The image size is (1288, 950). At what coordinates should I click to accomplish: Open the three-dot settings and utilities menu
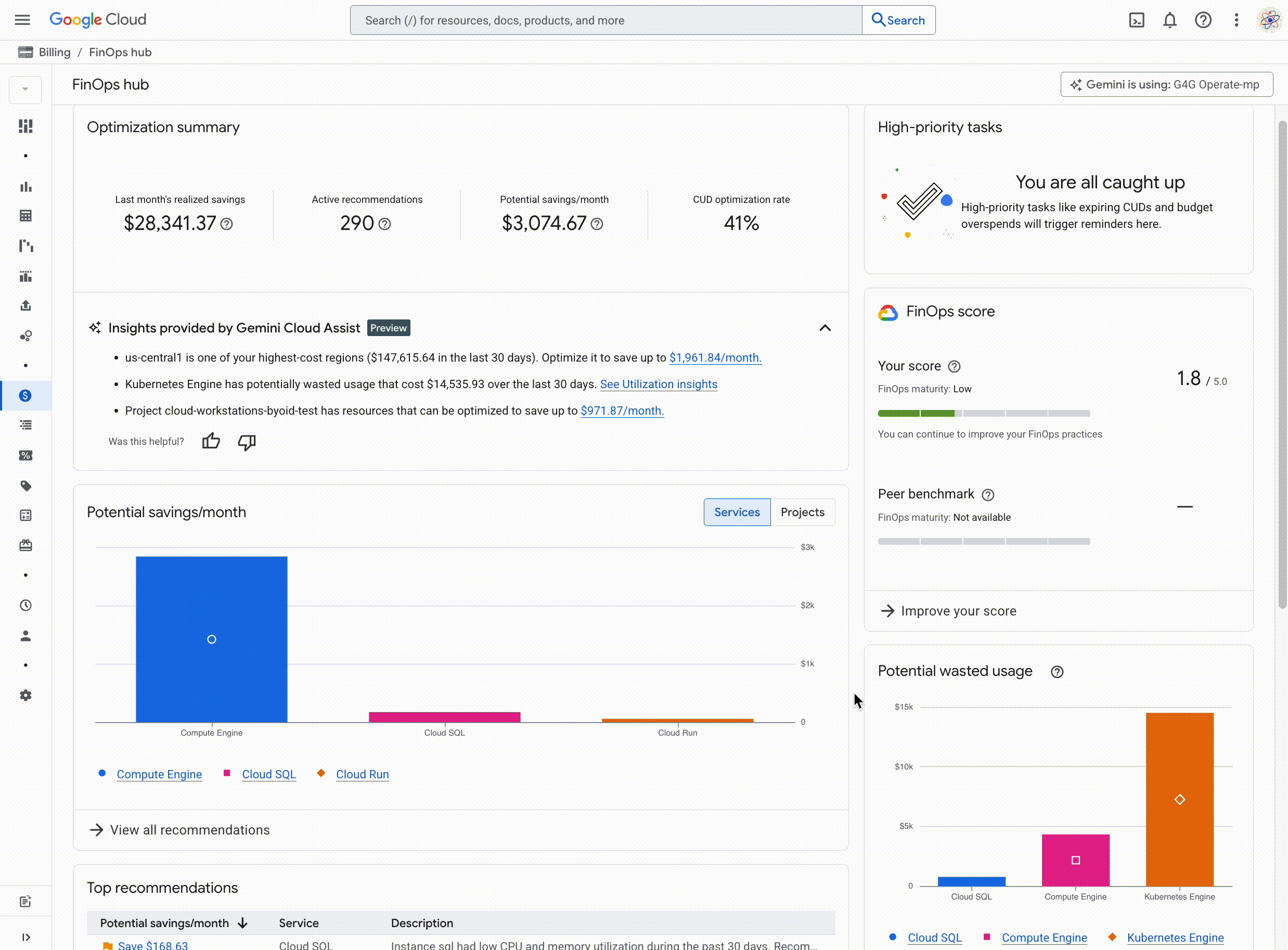pyautogui.click(x=1237, y=20)
